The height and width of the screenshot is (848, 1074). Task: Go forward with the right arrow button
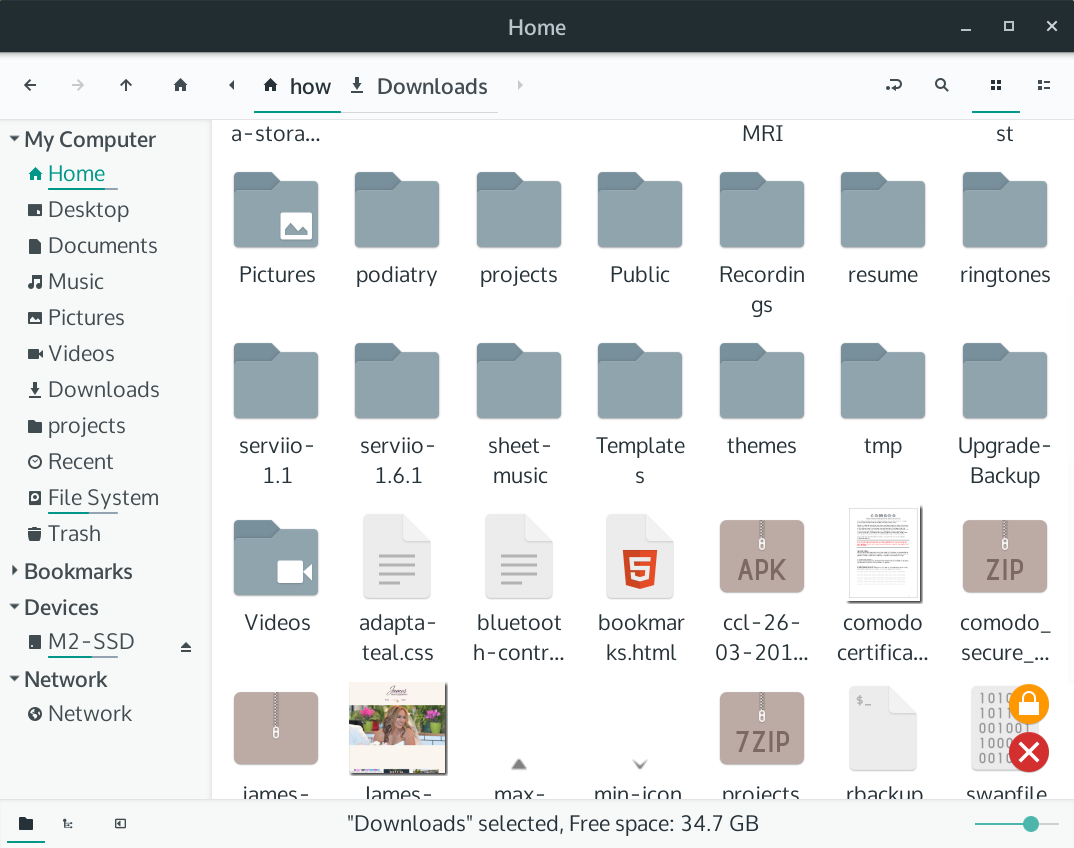tap(78, 85)
